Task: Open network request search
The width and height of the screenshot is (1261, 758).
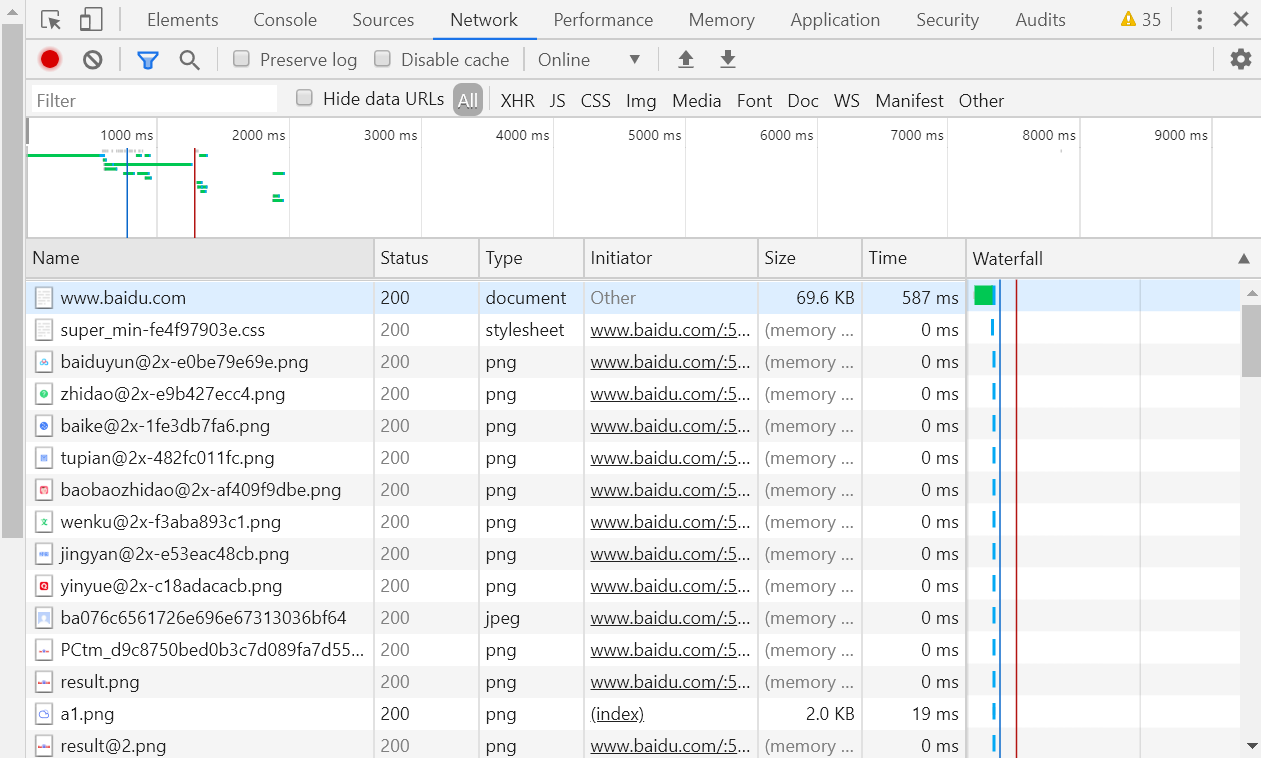Action: click(189, 59)
